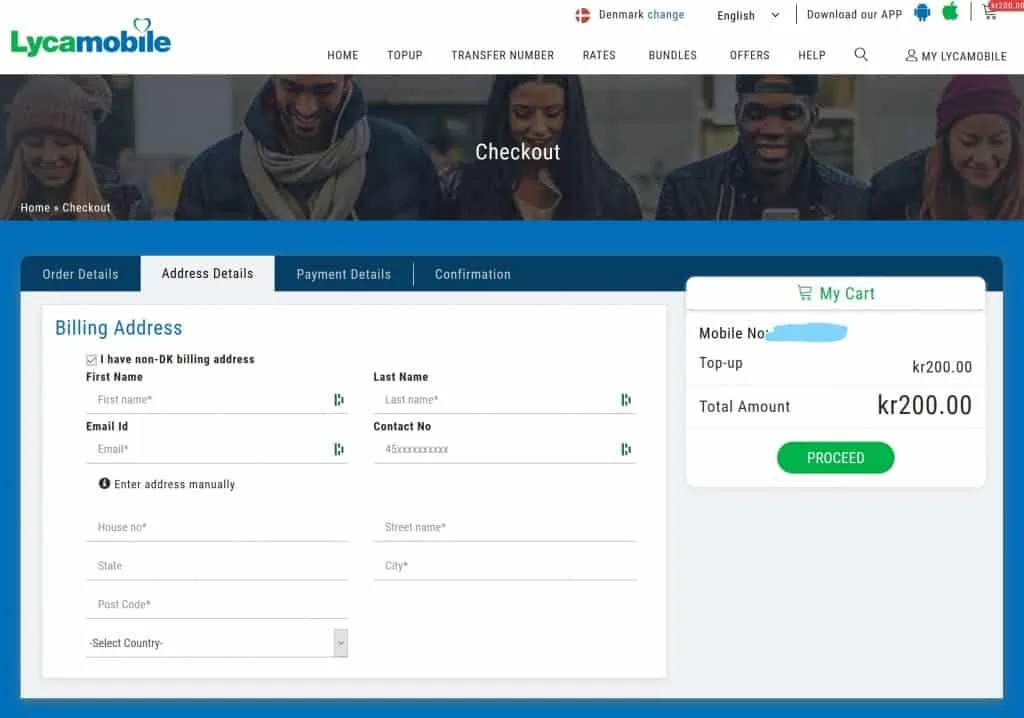Click the Apple app download icon
This screenshot has width=1024, height=718.
click(x=950, y=12)
